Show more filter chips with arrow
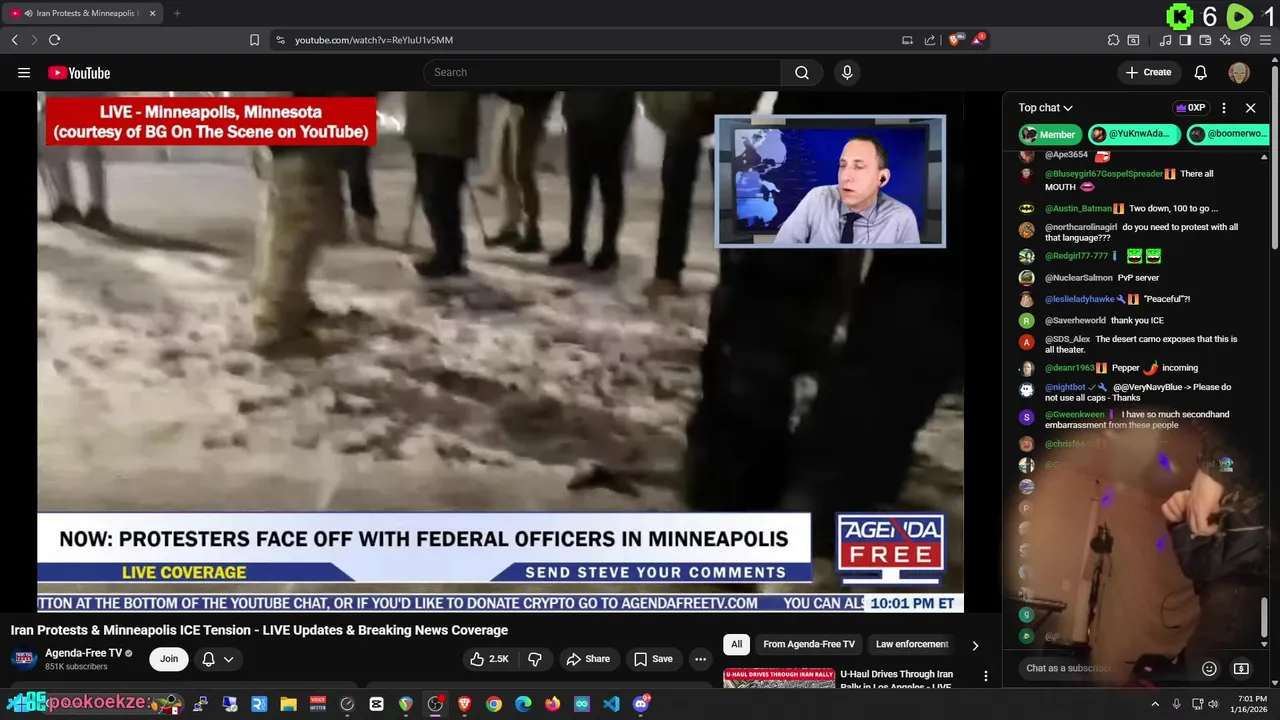This screenshot has height=720, width=1280. 975,645
